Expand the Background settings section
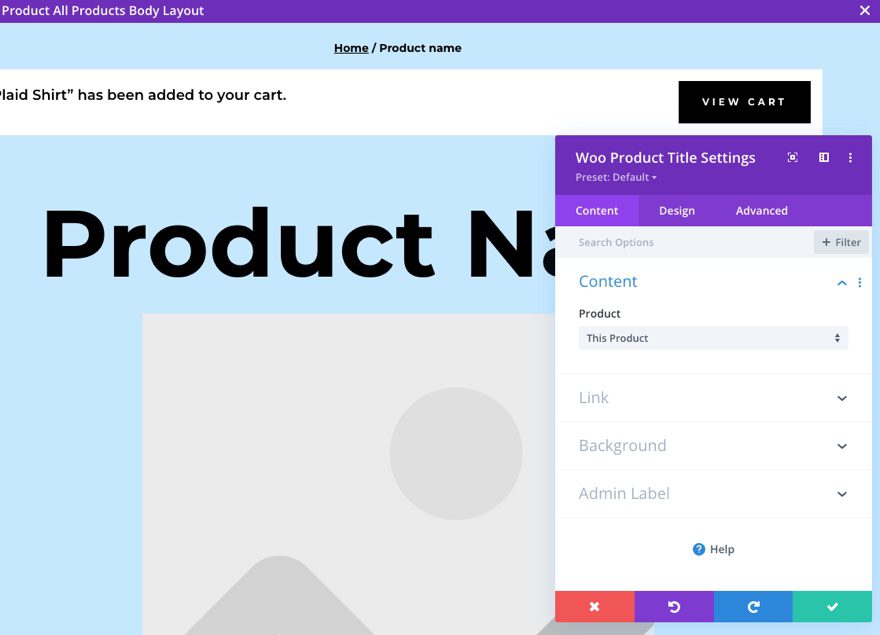The height and width of the screenshot is (635, 880). [712, 445]
